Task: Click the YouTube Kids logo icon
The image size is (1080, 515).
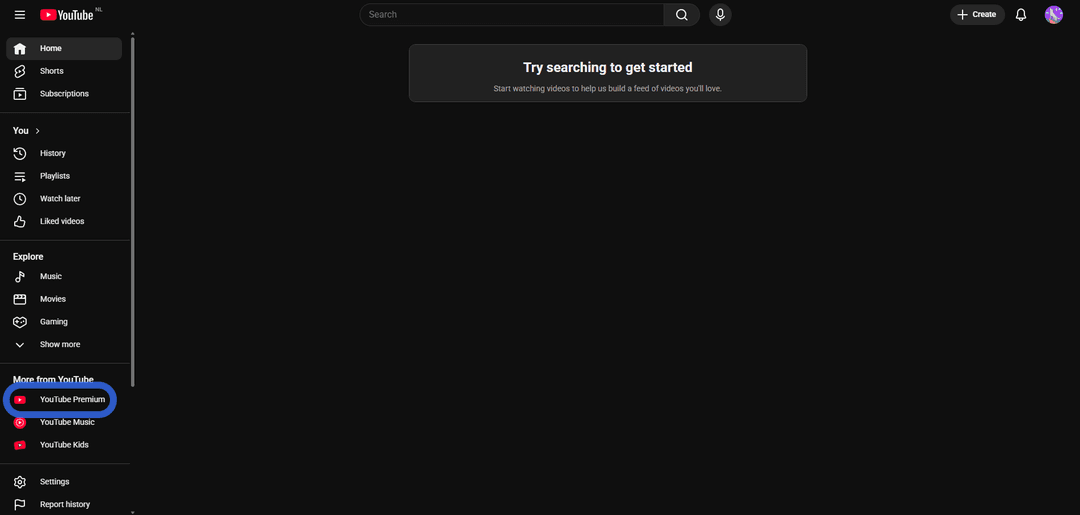Action: [x=20, y=445]
